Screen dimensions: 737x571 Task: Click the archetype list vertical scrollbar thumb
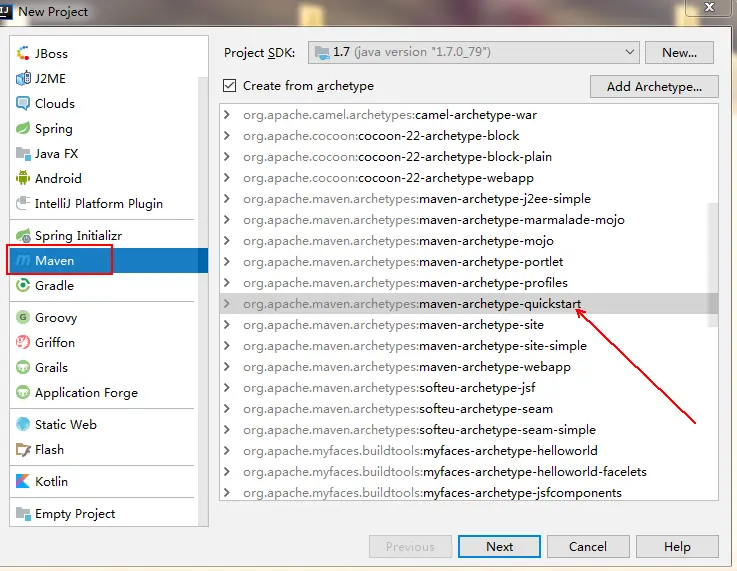coord(713,265)
